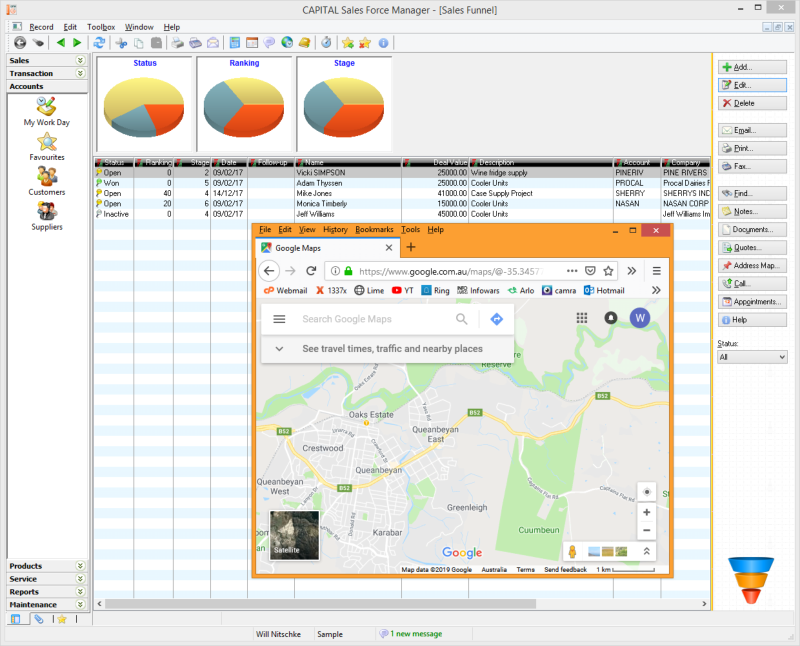The height and width of the screenshot is (646, 800).
Task: Show more bookmarks via the bookmarks bar chevron
Action: point(656,290)
